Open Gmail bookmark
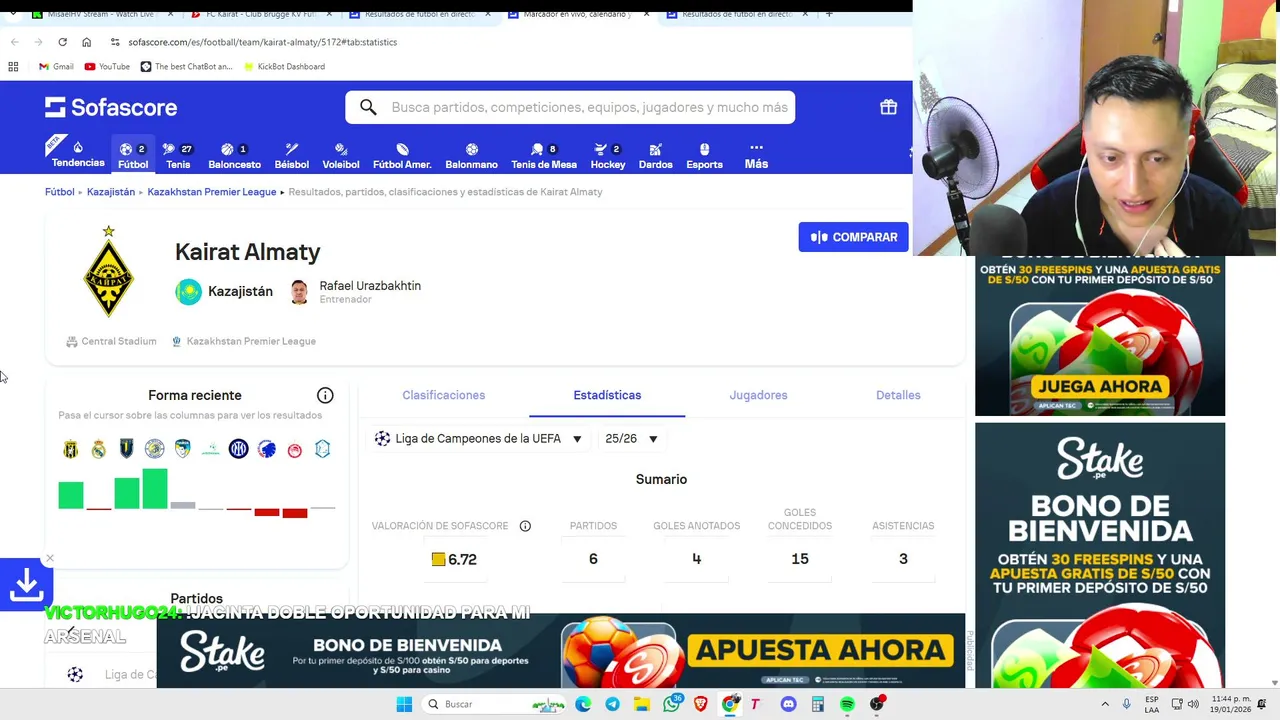 click(x=56, y=66)
